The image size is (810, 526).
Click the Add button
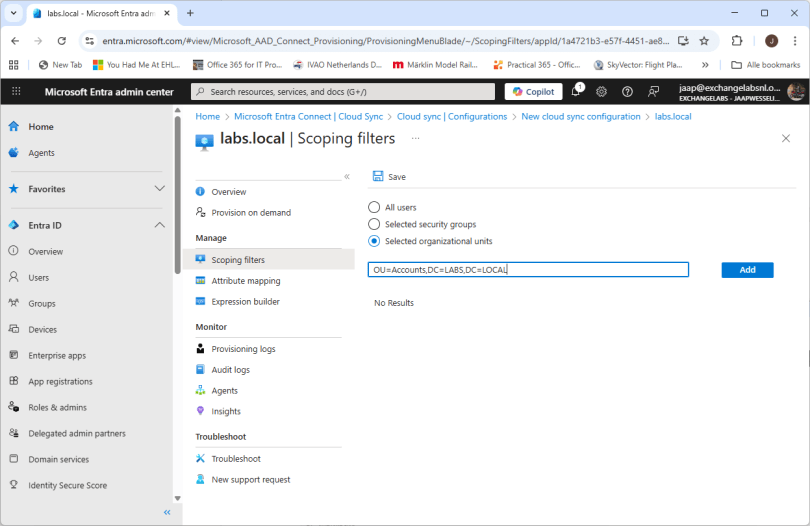[747, 270]
